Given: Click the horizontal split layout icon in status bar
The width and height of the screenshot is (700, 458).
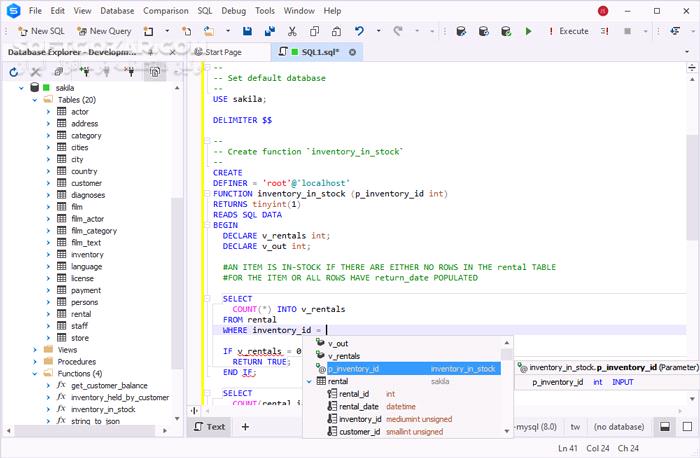Looking at the screenshot, I should pos(665,427).
